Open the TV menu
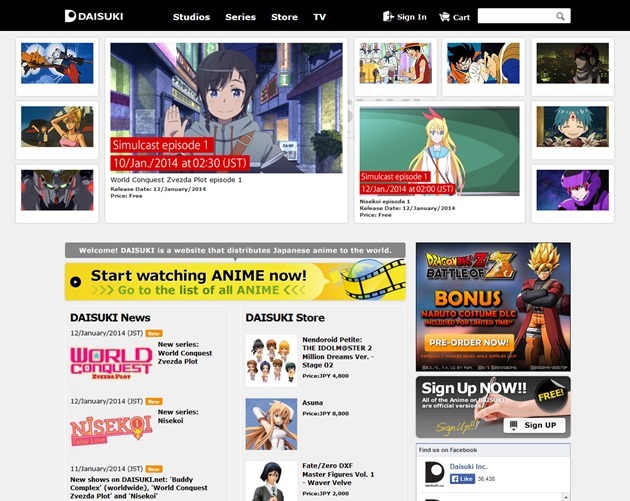This screenshot has width=630, height=501. pyautogui.click(x=319, y=17)
